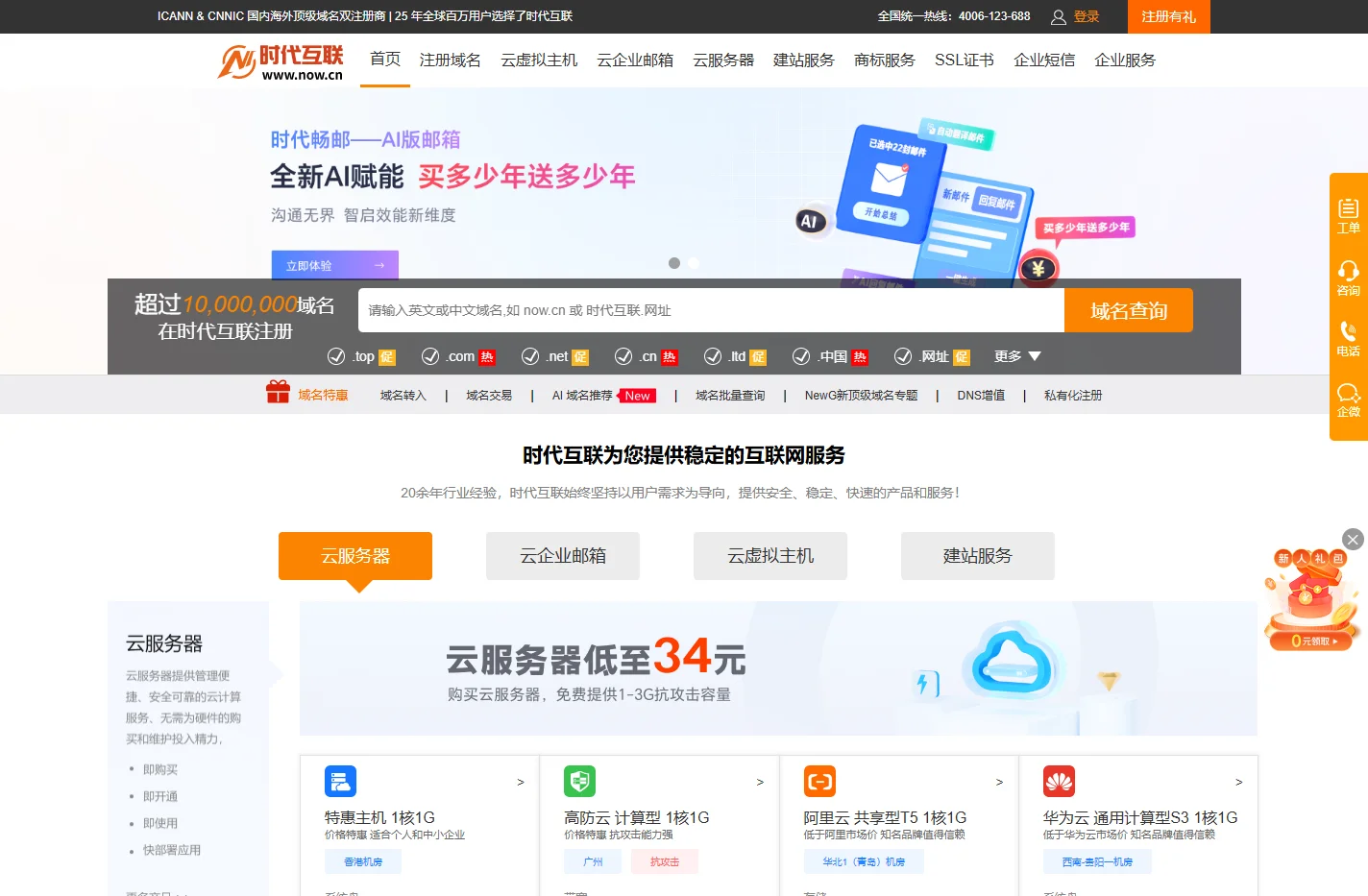The width and height of the screenshot is (1368, 896).
Task: Open the AI 域名推荐 New link
Action: point(604,395)
